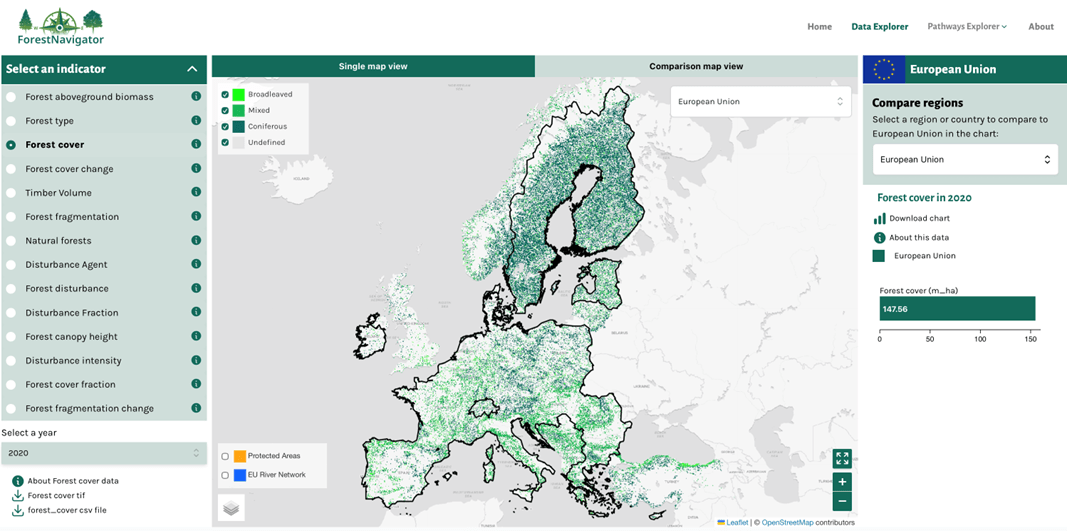Click info icon beside Timber Volume
This screenshot has height=531, width=1067.
pos(196,192)
